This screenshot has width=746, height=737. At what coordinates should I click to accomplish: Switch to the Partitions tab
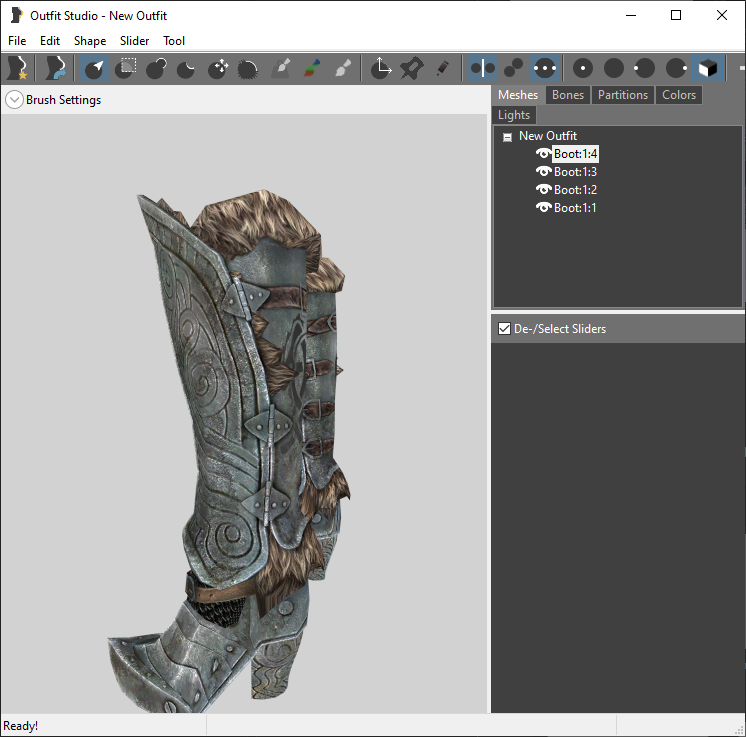tap(623, 95)
